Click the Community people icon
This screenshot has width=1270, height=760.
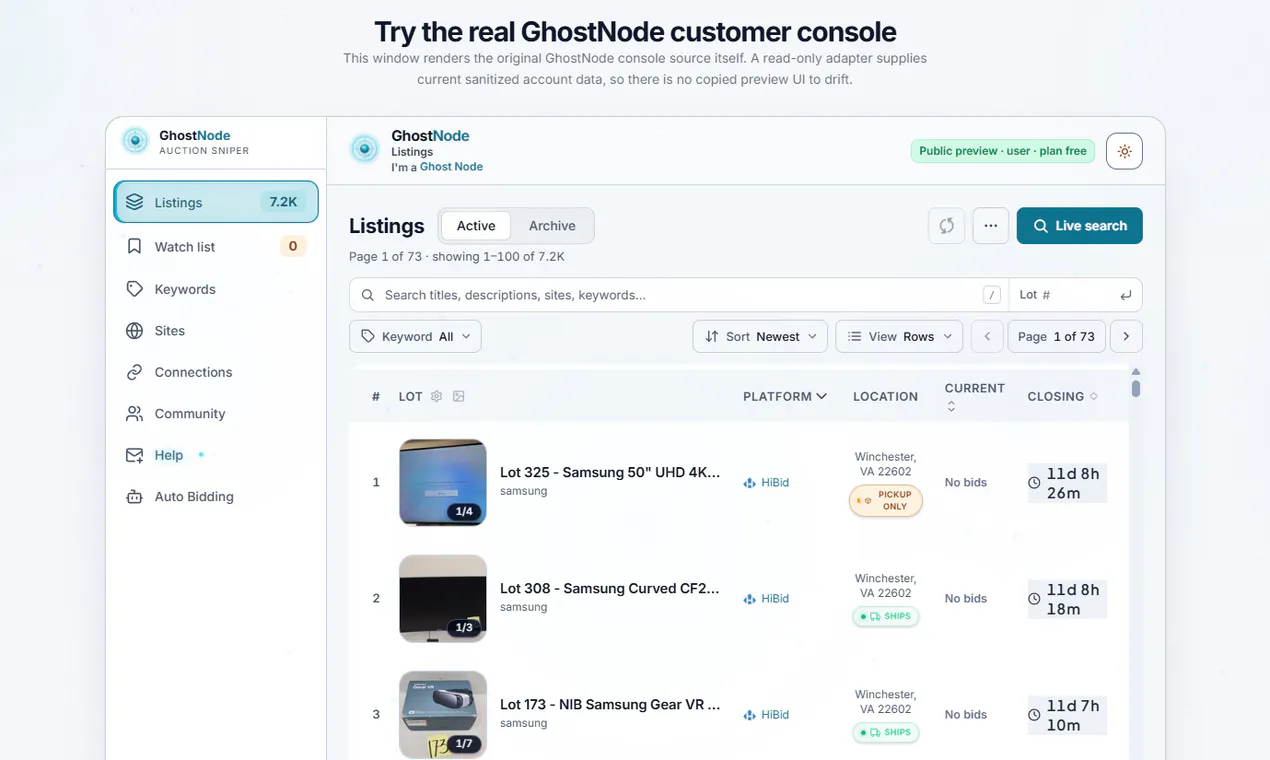click(x=134, y=413)
